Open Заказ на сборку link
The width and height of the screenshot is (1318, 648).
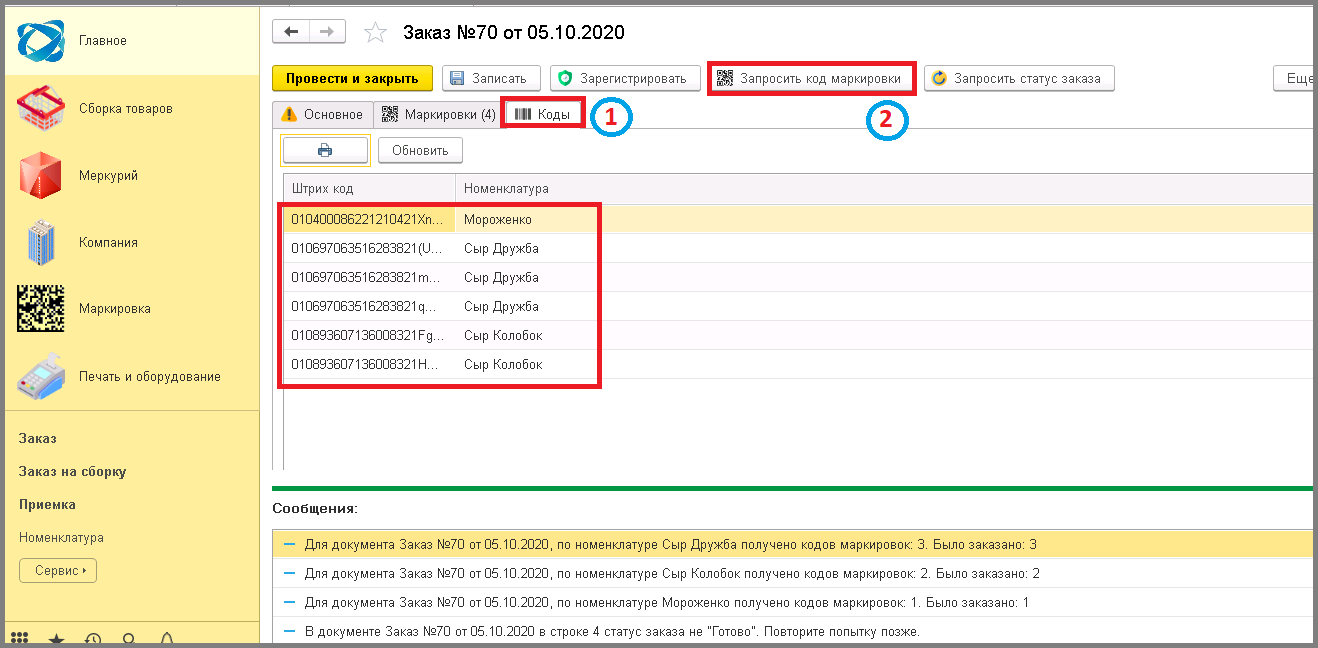pos(73,471)
